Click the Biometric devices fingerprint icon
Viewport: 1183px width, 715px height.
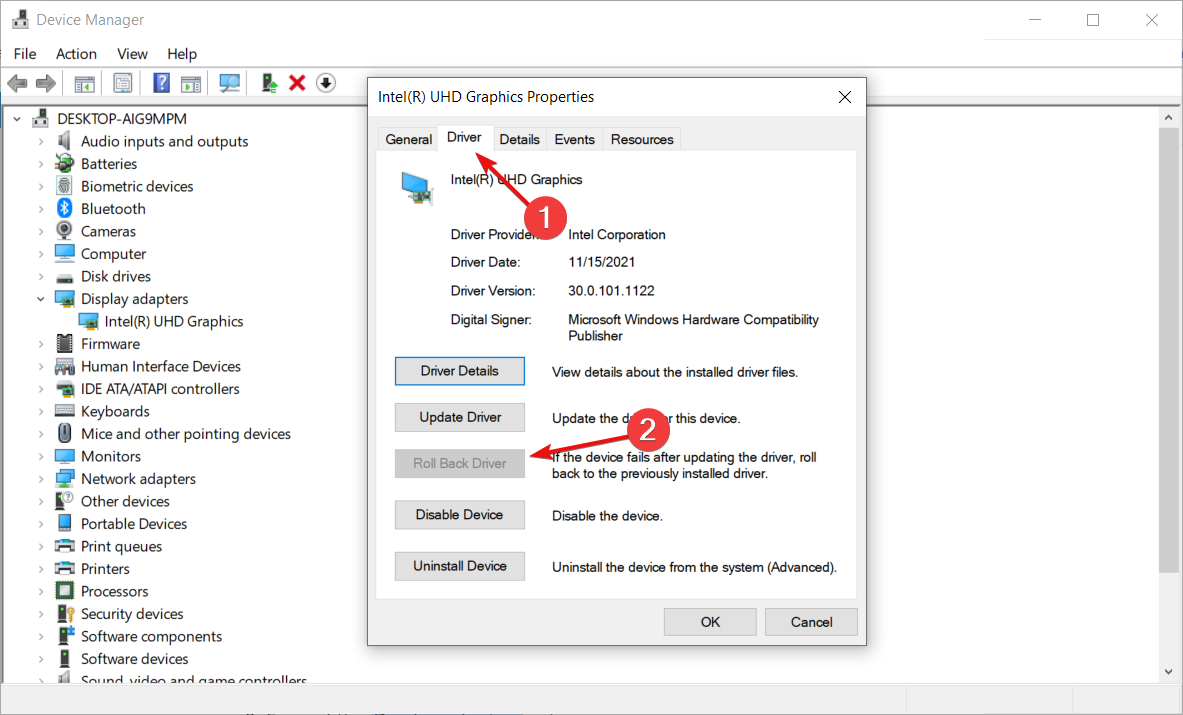(65, 186)
